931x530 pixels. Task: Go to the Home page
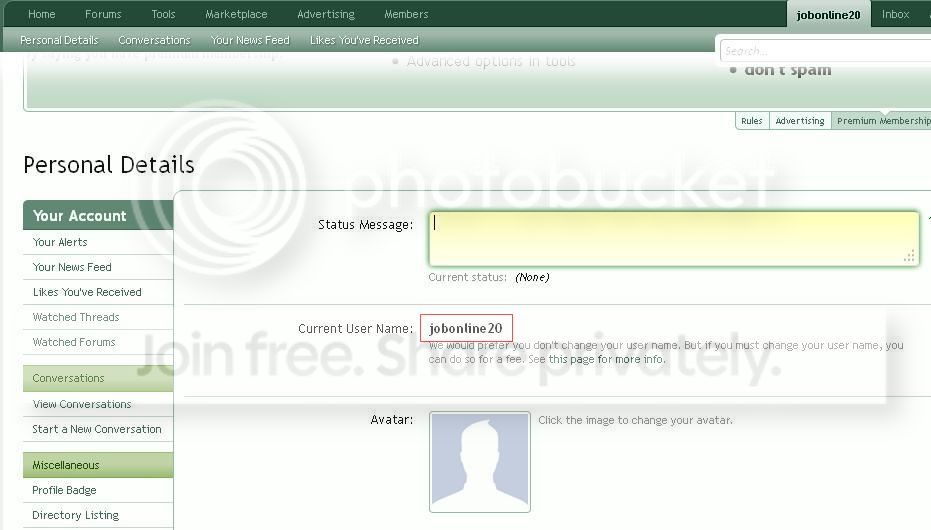[x=42, y=14]
